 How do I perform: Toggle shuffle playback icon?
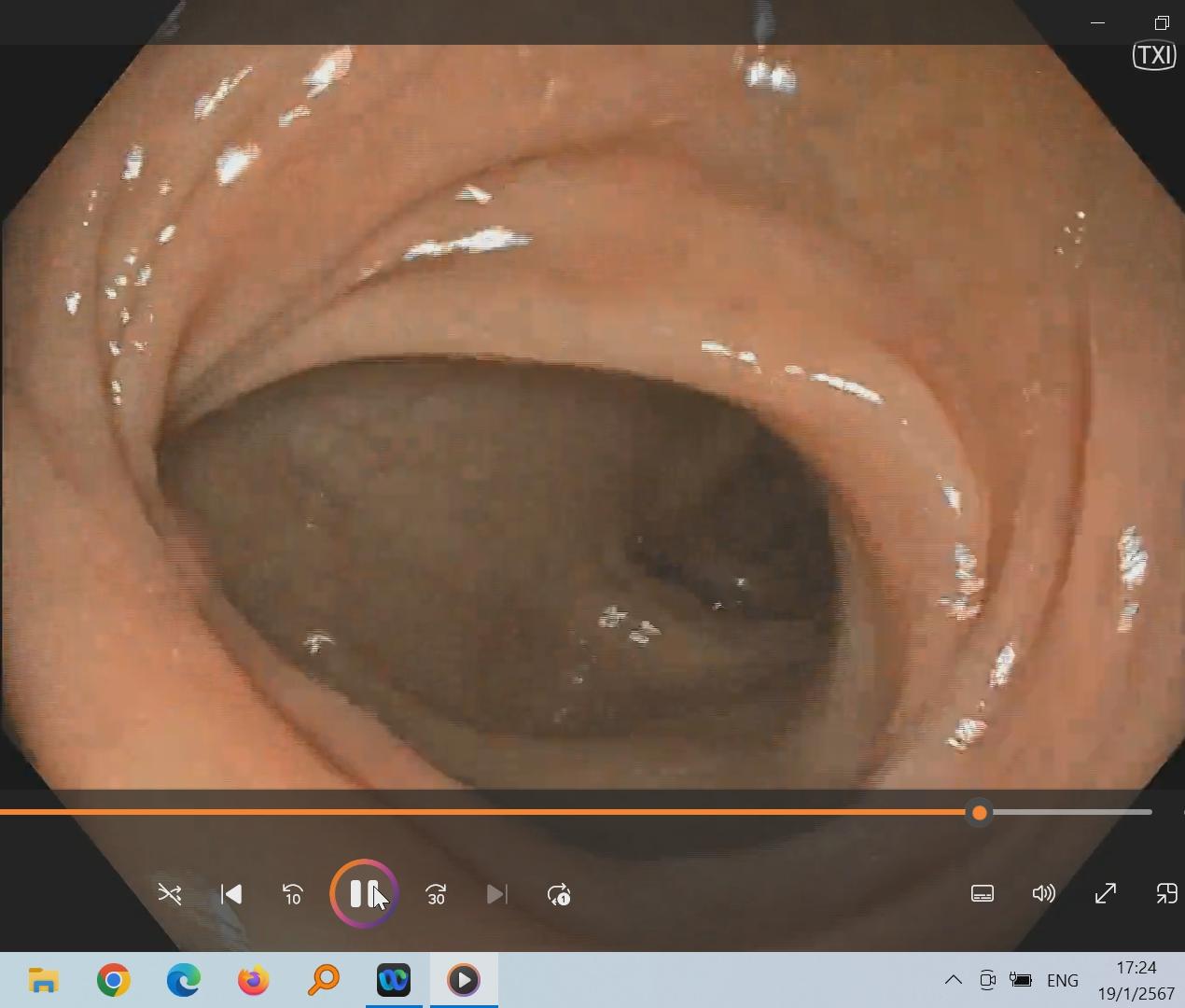click(x=170, y=894)
